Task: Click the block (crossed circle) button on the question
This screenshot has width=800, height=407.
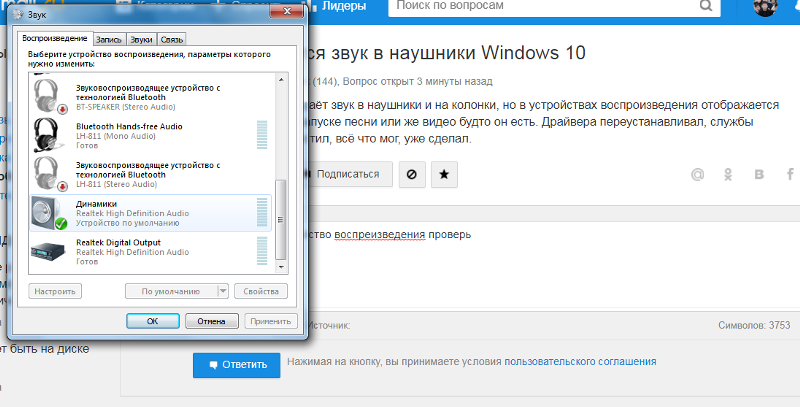Action: (x=412, y=174)
